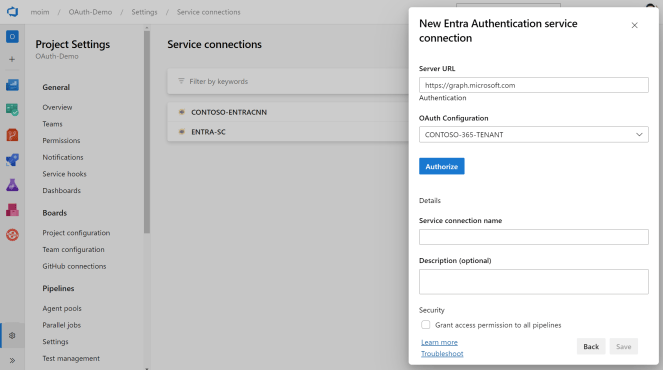The width and height of the screenshot is (663, 370).
Task: Click the Authorize button
Action: [x=441, y=166]
